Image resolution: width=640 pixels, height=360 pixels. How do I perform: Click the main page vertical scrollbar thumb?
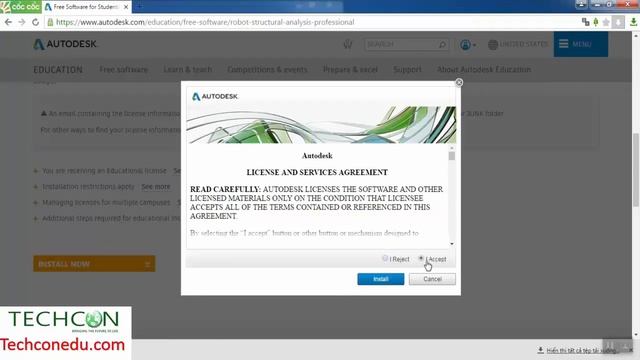pyautogui.click(x=636, y=169)
